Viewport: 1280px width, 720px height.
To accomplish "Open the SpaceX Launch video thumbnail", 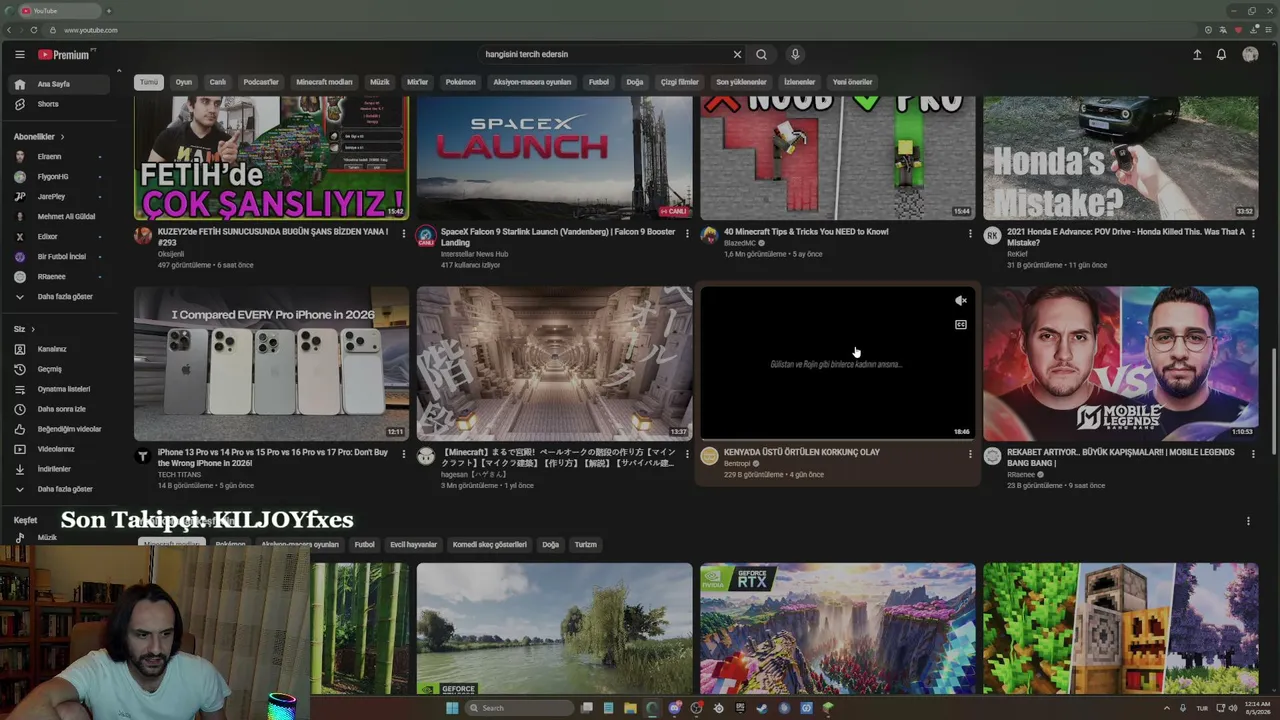I will coord(554,158).
